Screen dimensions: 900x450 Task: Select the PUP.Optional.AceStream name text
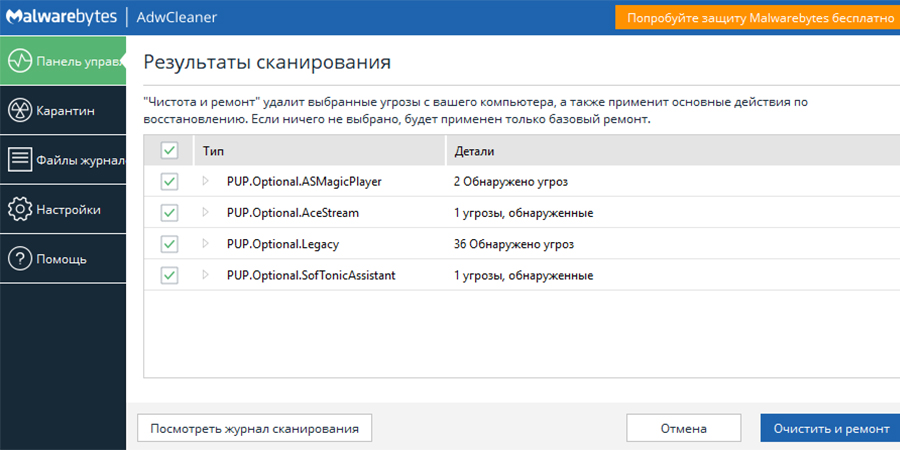click(293, 213)
